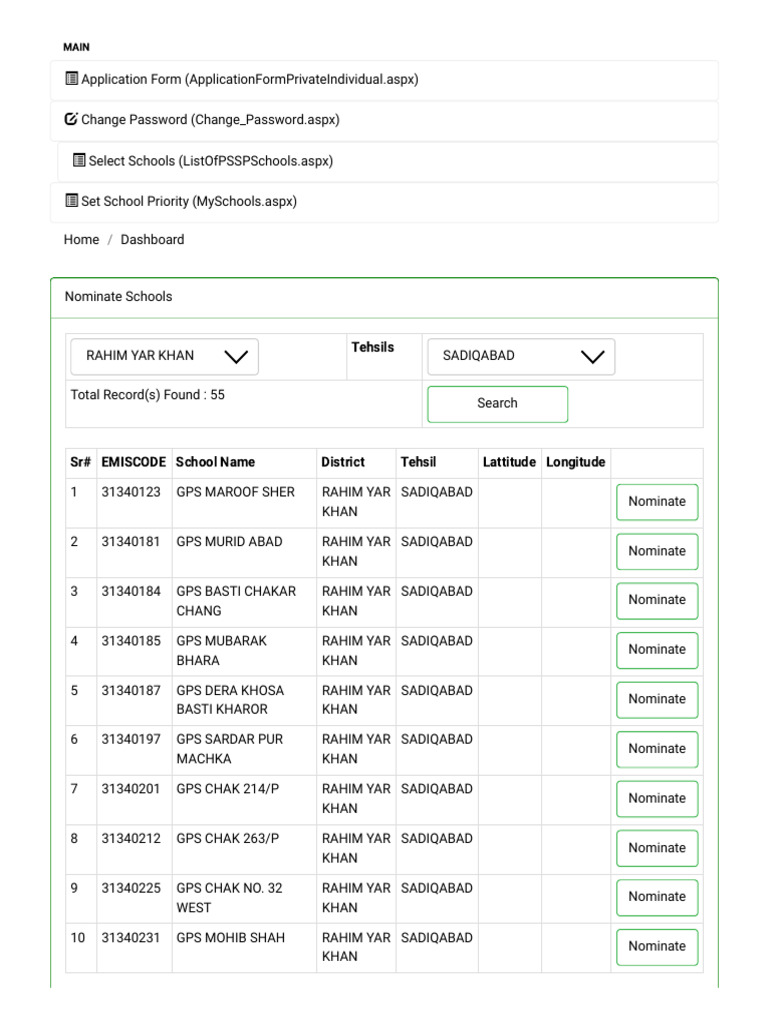Click school name GPS MOHIB SHAH
Image resolution: width=768 pixels, height=1024 pixels.
coord(231,938)
